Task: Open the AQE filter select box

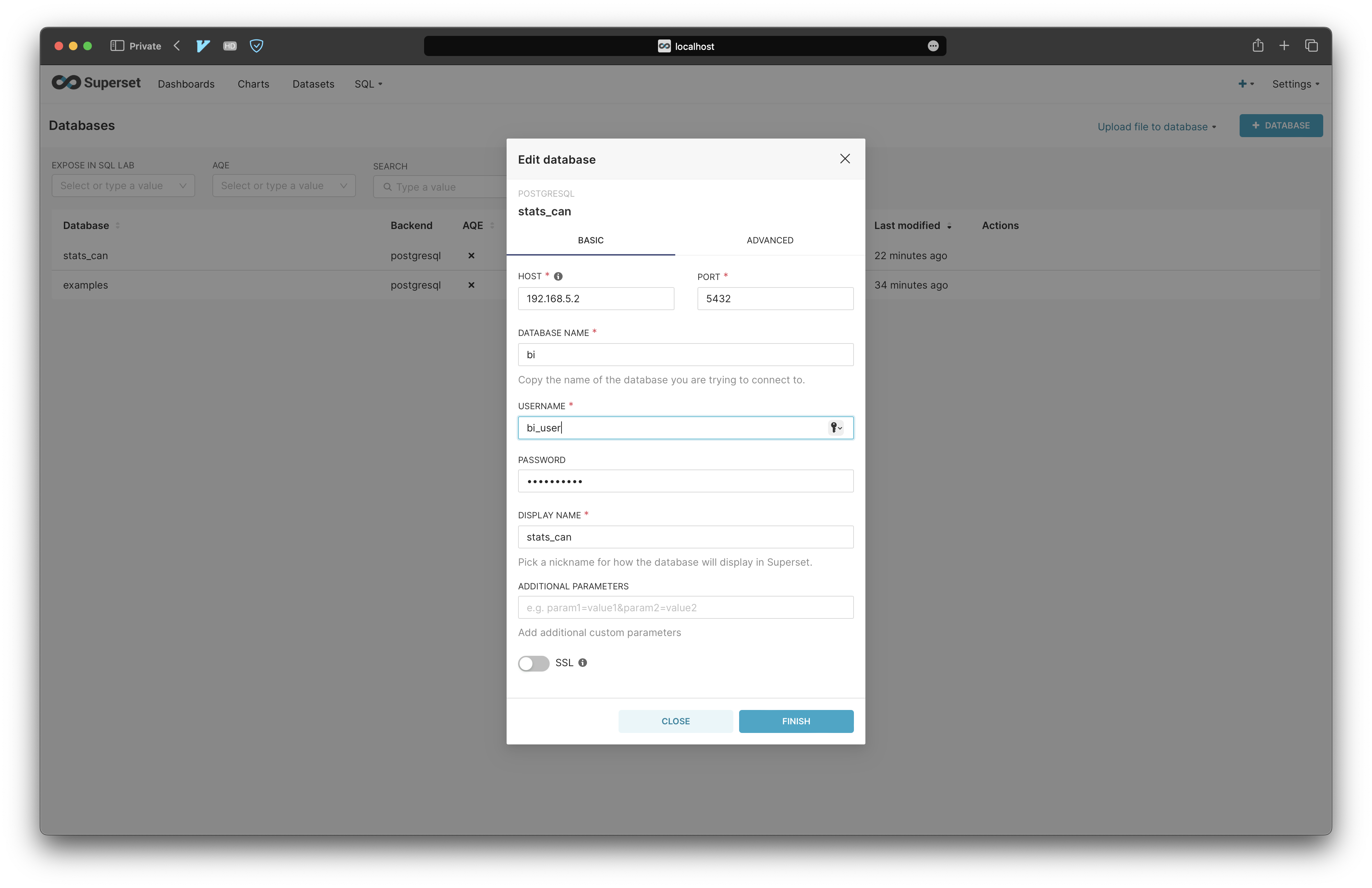Action: [x=283, y=186]
